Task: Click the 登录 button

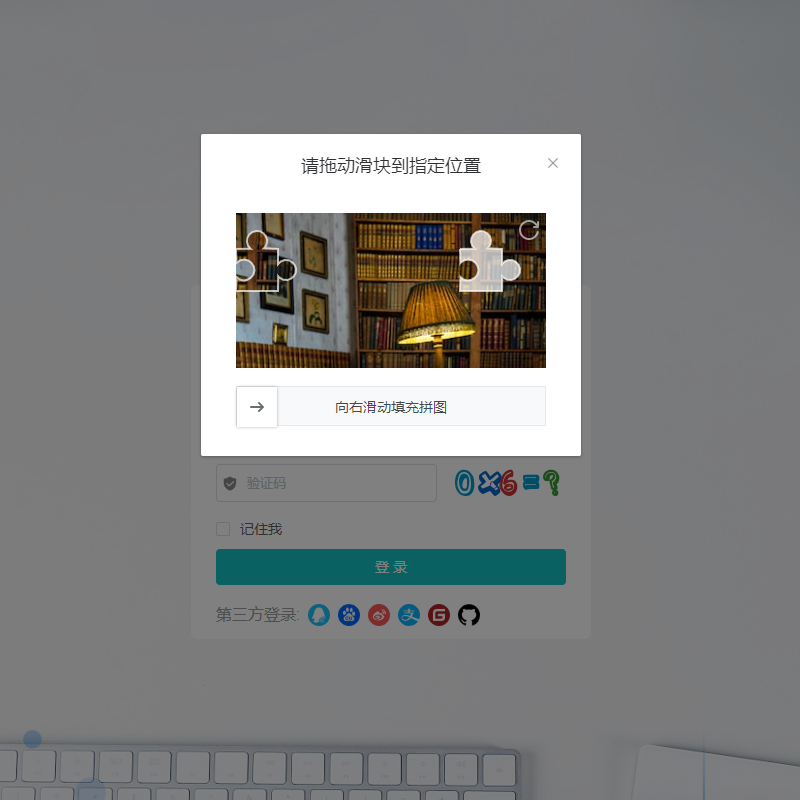Action: (391, 567)
